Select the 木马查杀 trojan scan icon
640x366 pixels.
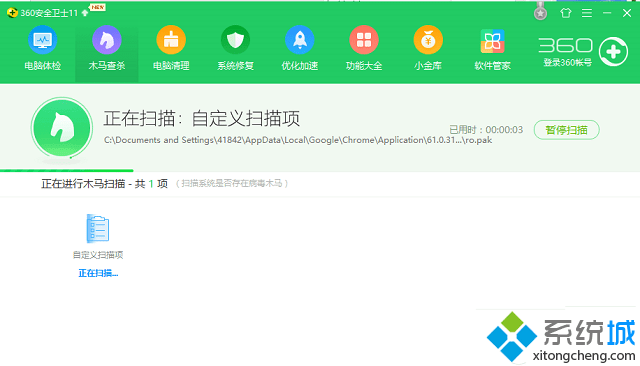coord(107,40)
